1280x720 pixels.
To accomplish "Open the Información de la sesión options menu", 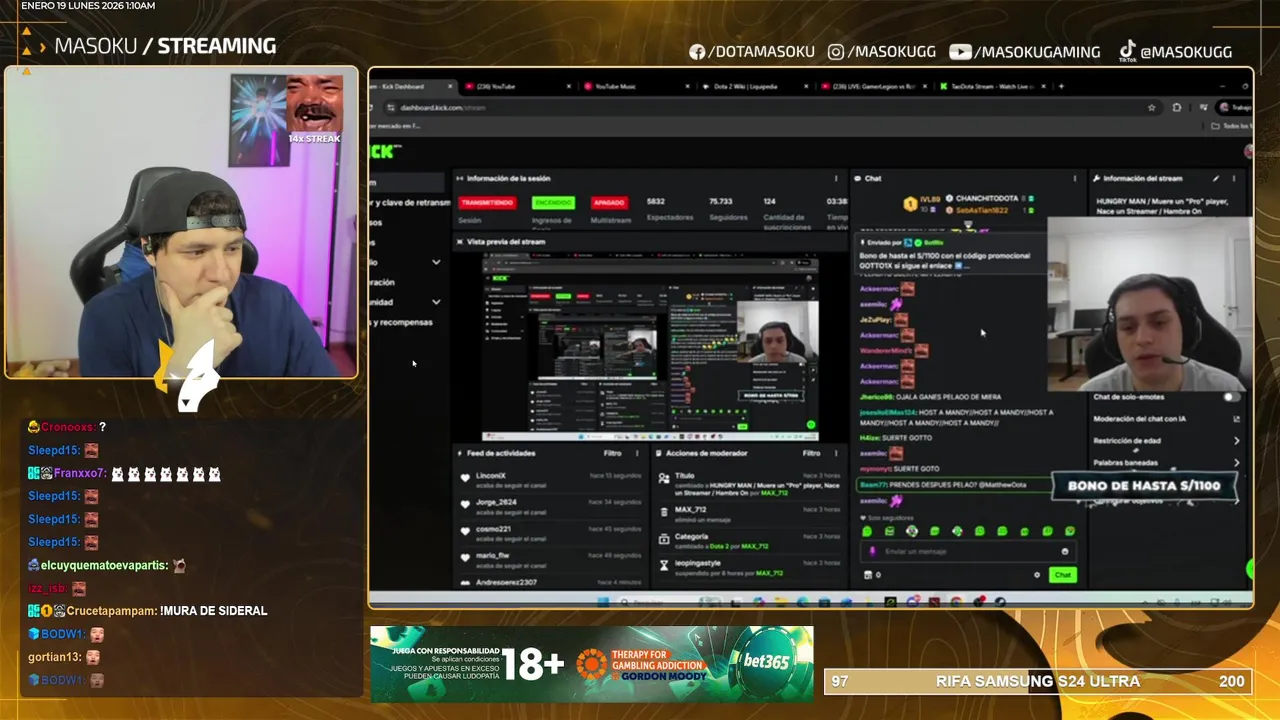I will point(836,178).
